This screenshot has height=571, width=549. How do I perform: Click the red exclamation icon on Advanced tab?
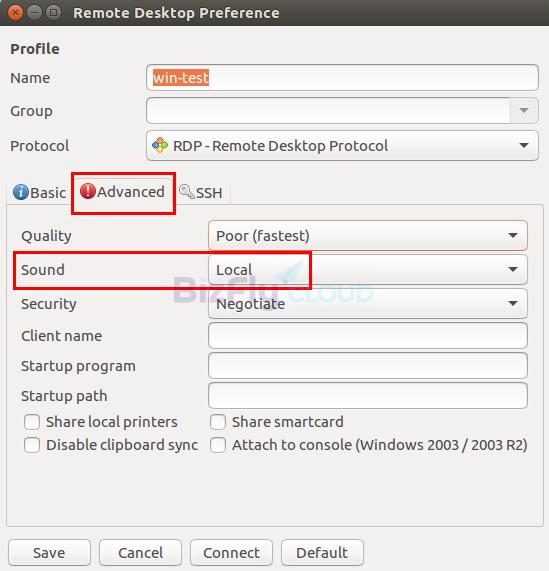click(88, 191)
